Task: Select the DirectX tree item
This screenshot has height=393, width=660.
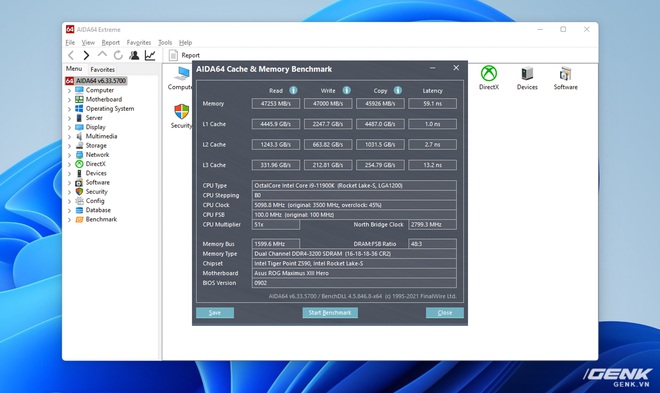Action: pyautogui.click(x=96, y=164)
